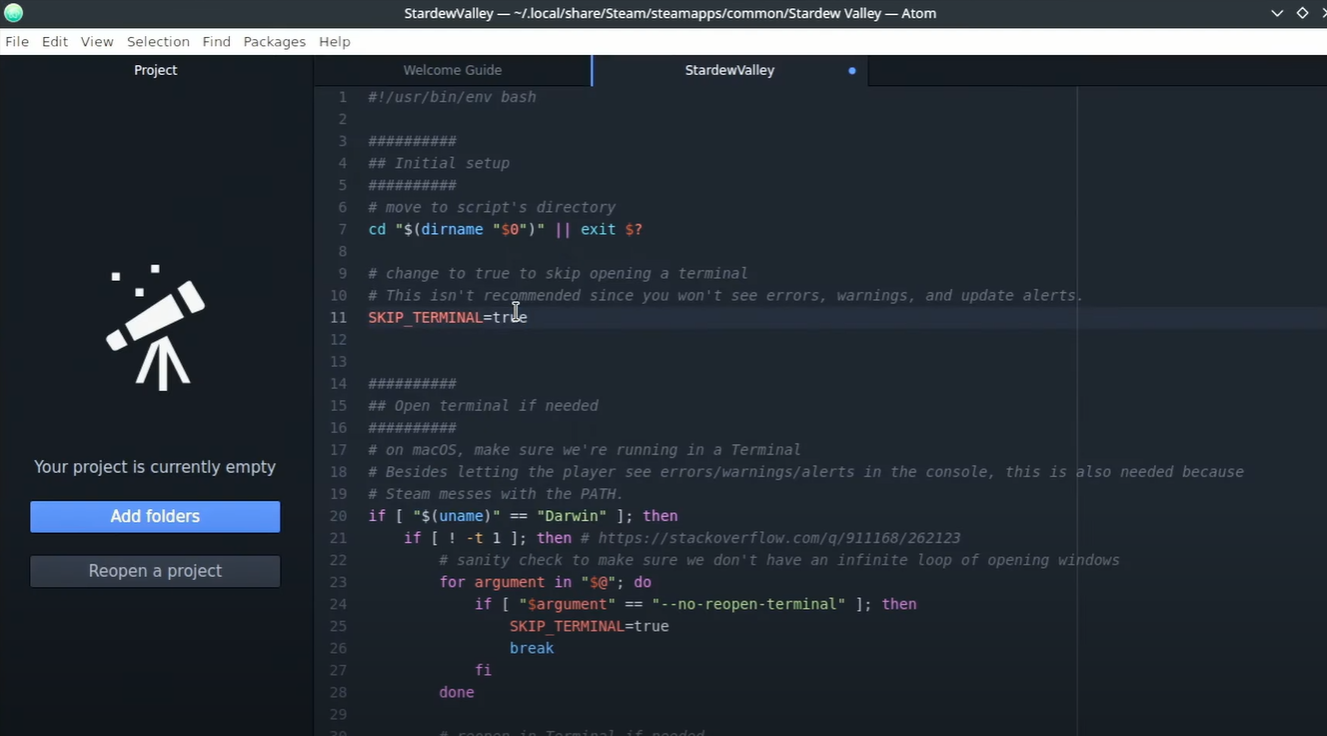1327x736 pixels.
Task: Click line number 26 in the gutter
Action: pyautogui.click(x=338, y=647)
